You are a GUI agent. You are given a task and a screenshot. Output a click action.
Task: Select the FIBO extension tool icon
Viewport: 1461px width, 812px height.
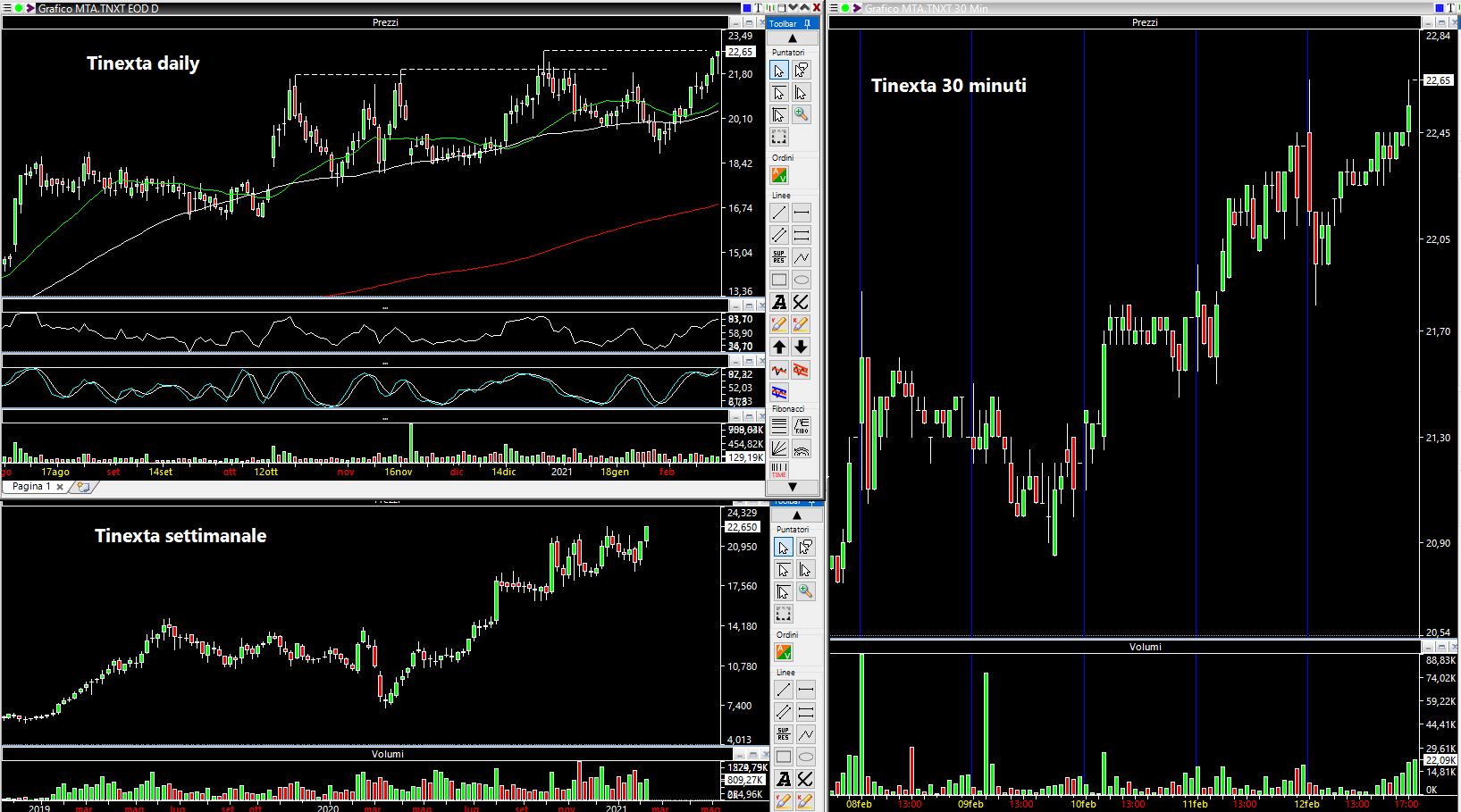click(801, 426)
